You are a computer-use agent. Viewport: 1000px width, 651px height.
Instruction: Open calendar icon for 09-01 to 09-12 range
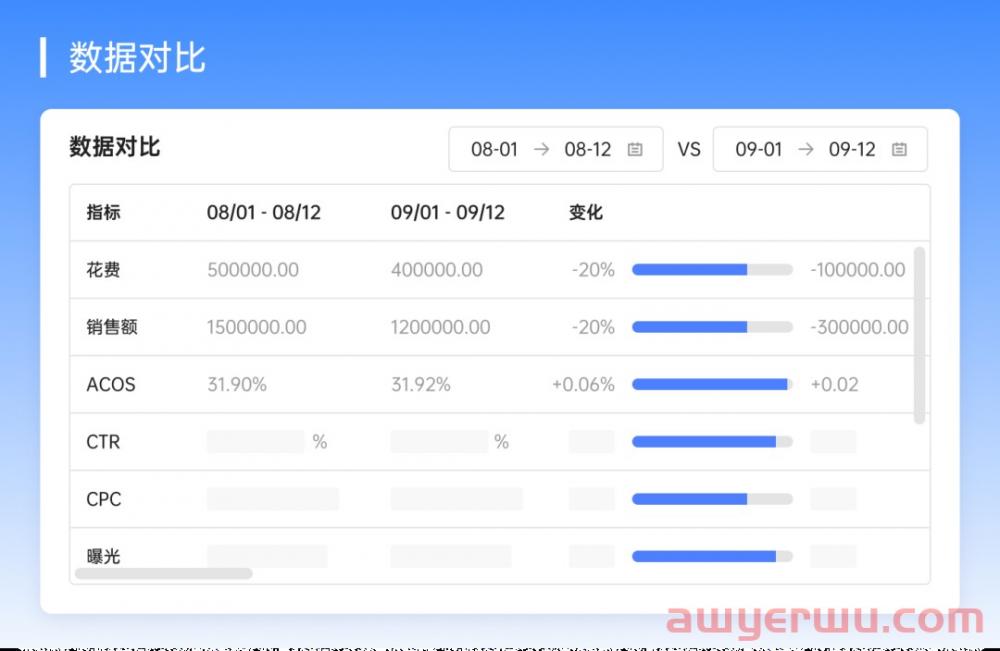(x=899, y=149)
